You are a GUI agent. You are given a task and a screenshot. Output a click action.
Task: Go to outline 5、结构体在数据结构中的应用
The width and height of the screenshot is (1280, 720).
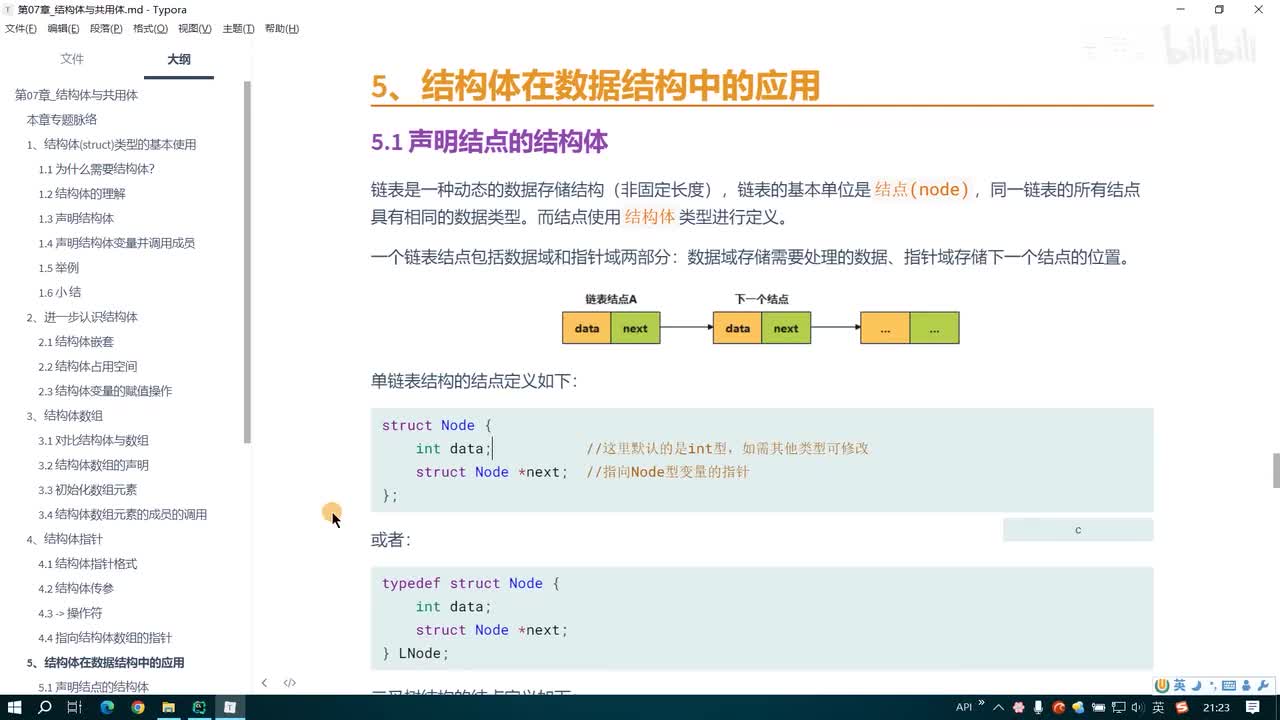(x=105, y=662)
